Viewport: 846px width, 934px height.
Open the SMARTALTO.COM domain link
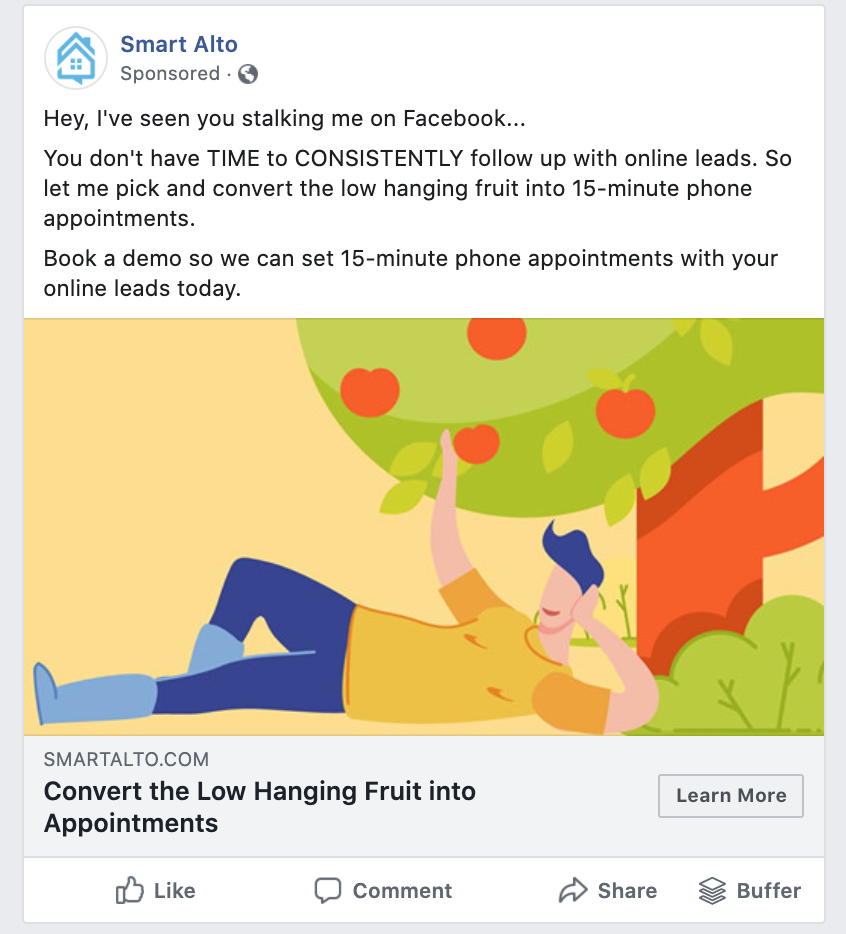126,759
